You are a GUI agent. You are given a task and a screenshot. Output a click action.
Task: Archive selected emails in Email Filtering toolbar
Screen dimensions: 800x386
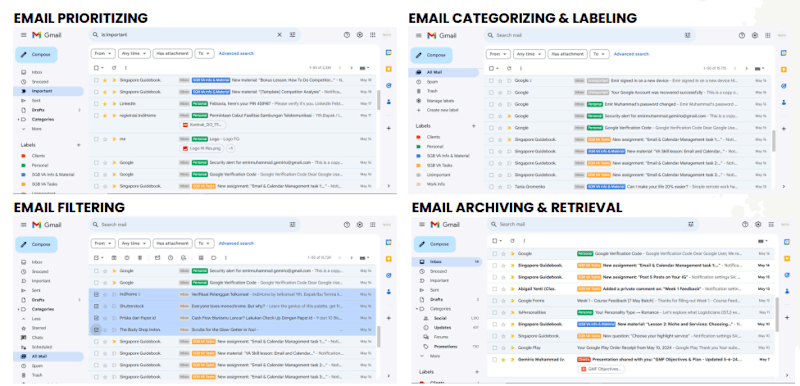pyautogui.click(x=114, y=258)
